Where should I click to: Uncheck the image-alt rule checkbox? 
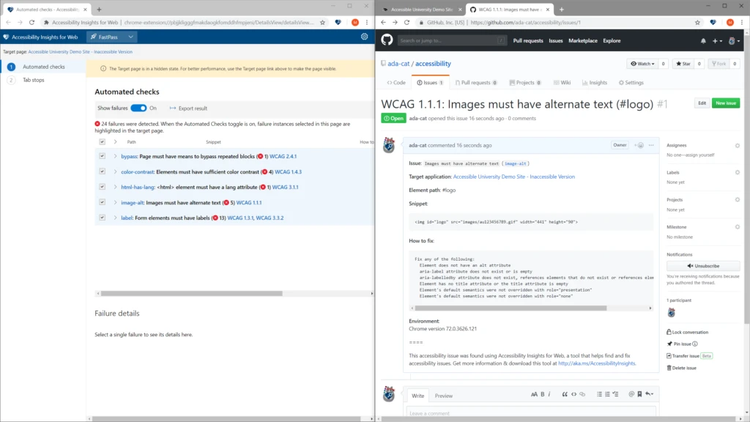[x=102, y=202]
